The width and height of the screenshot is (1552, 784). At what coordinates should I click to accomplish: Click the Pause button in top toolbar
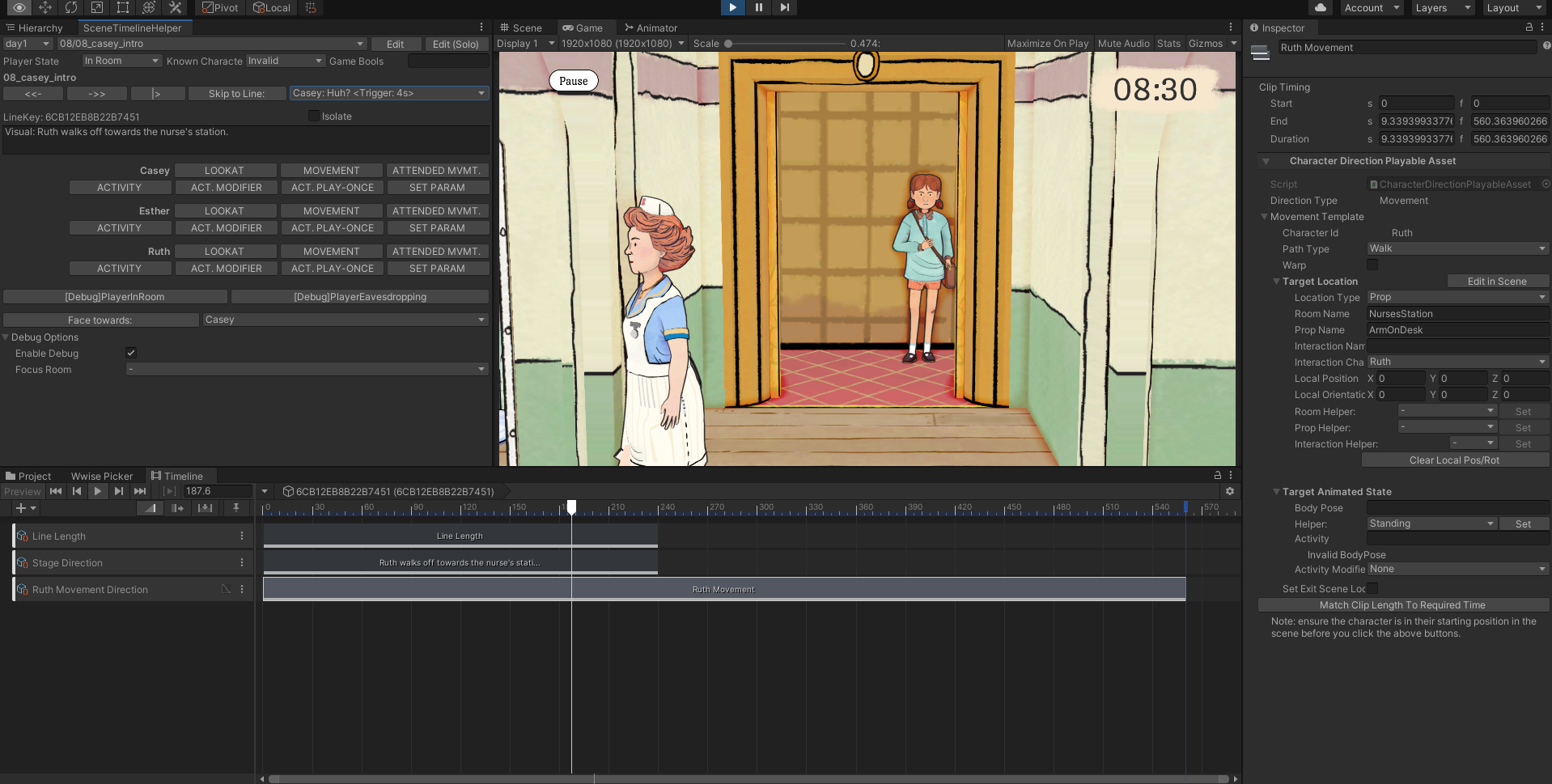(x=758, y=7)
